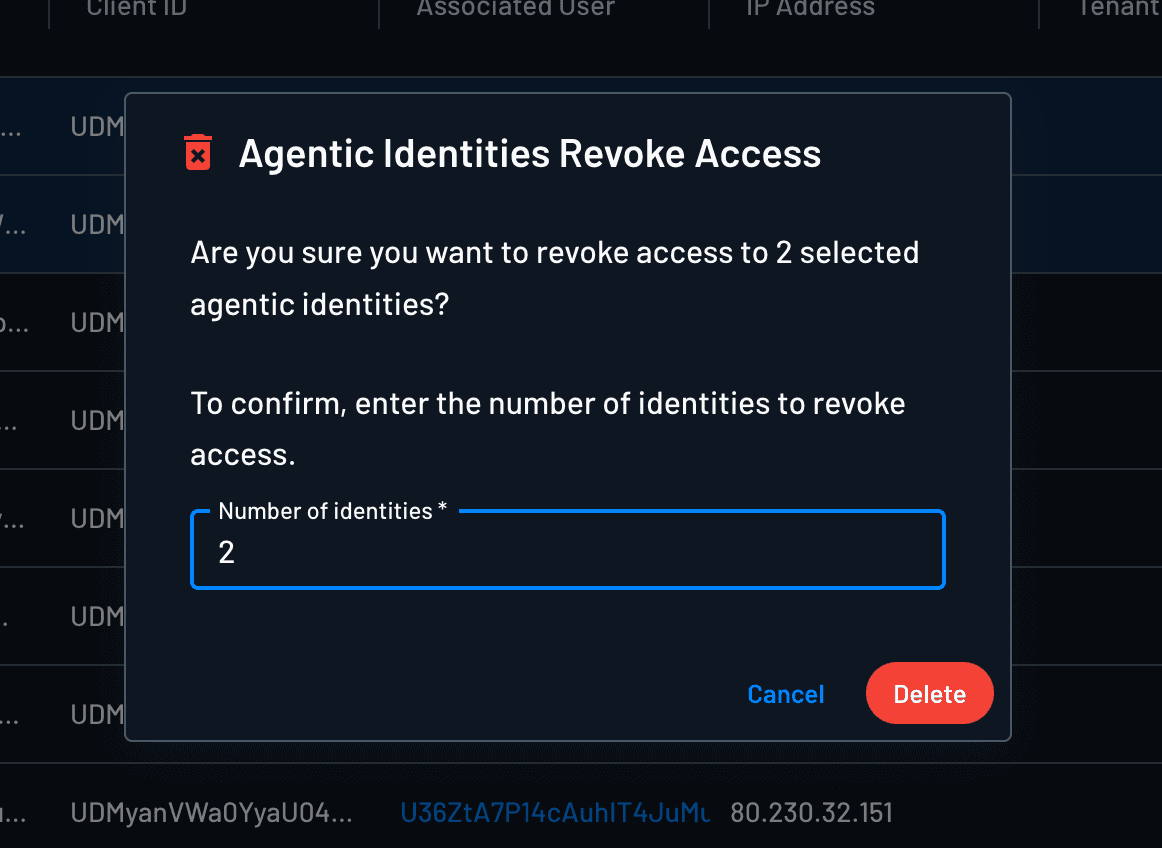Sort the table by Associated User column
This screenshot has height=848, width=1162.
(515, 9)
